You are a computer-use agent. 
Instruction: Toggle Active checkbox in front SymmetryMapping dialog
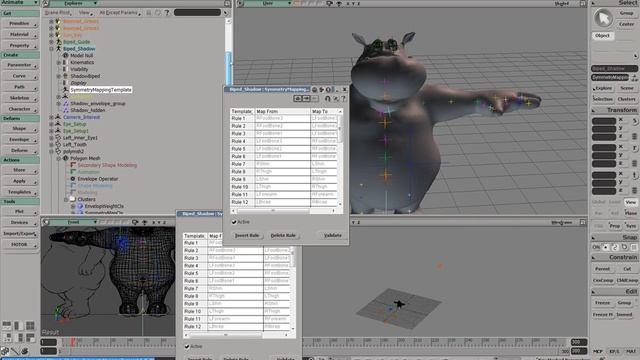[234, 222]
